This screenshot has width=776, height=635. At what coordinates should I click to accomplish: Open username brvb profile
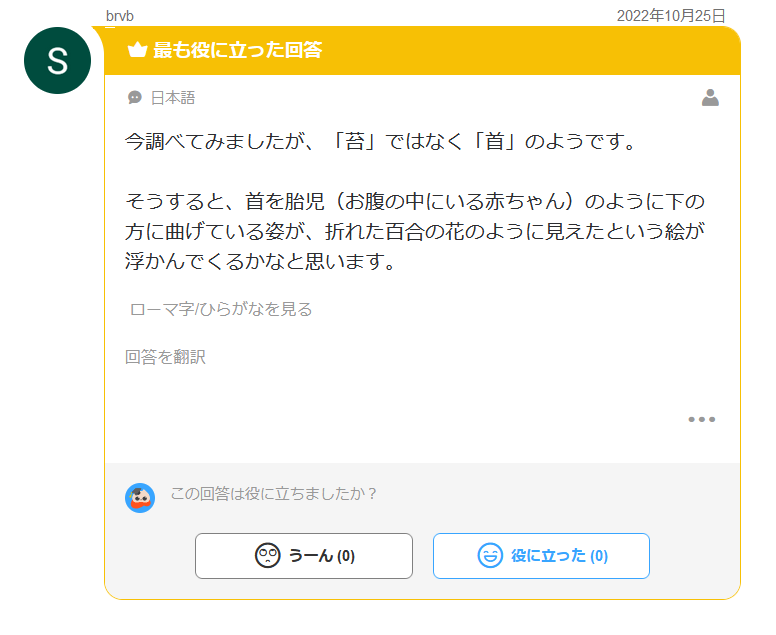pyautogui.click(x=120, y=16)
